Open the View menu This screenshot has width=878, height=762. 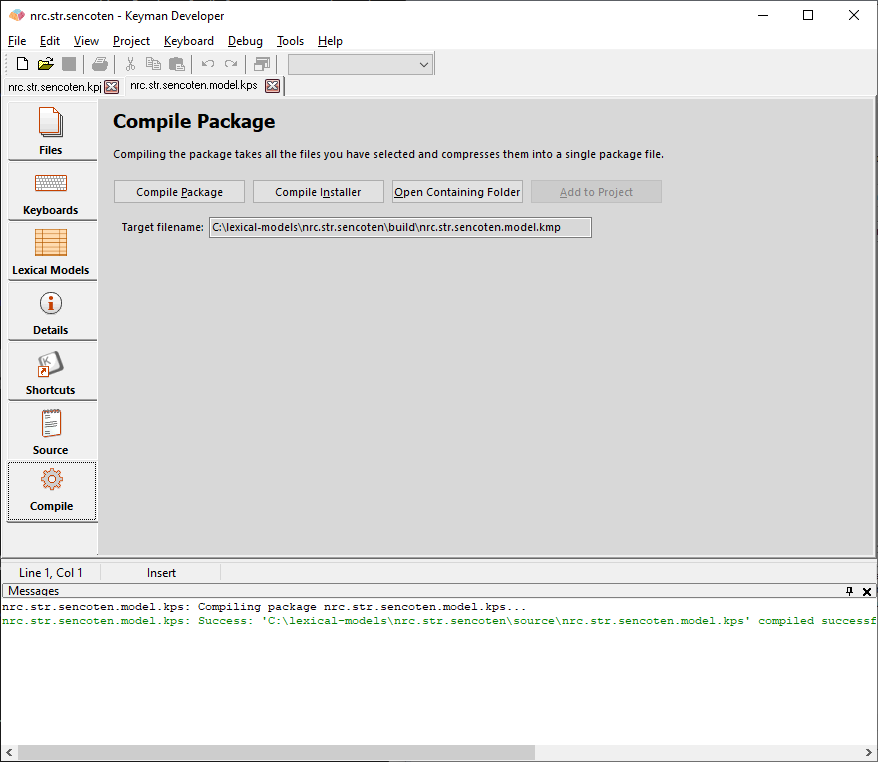point(86,41)
